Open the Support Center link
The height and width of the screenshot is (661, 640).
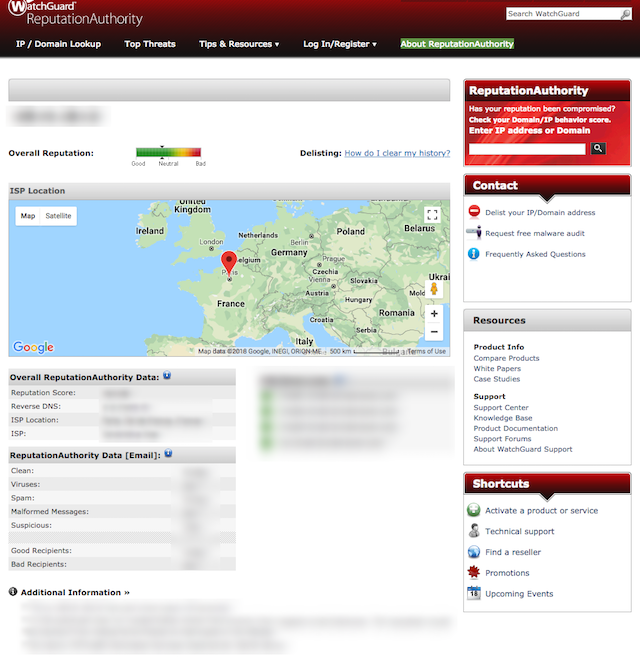[501, 407]
